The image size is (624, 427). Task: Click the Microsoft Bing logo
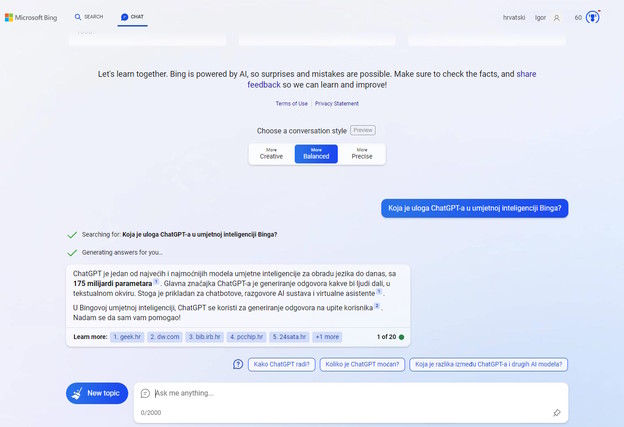[31, 18]
